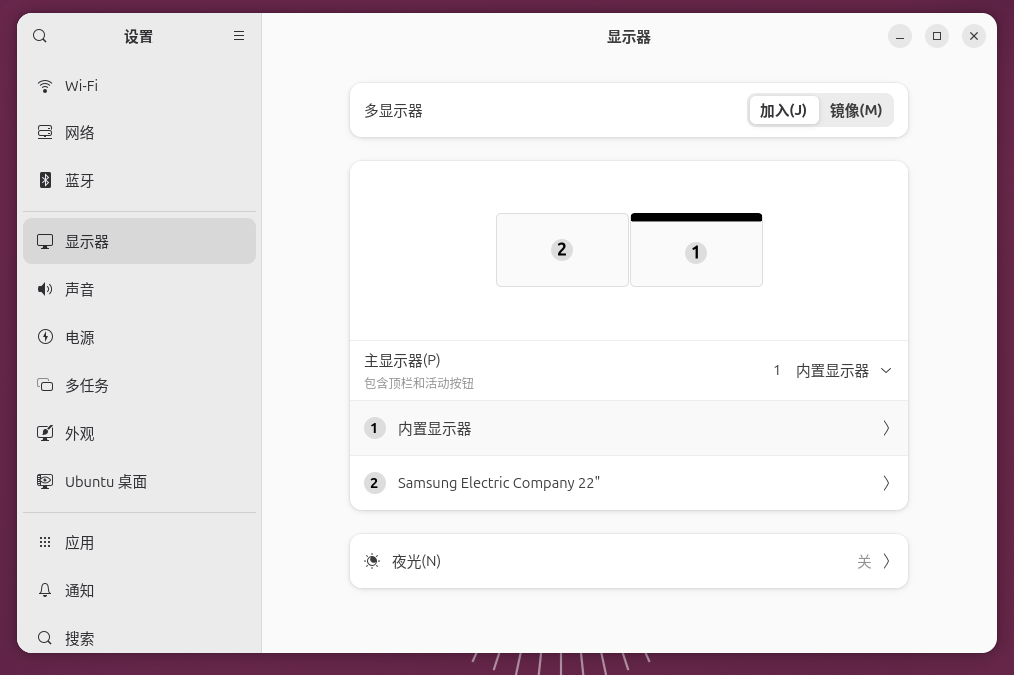Viewport: 1014px width, 675px height.
Task: Click the speaker icon beside 声音
Action: [x=45, y=289]
